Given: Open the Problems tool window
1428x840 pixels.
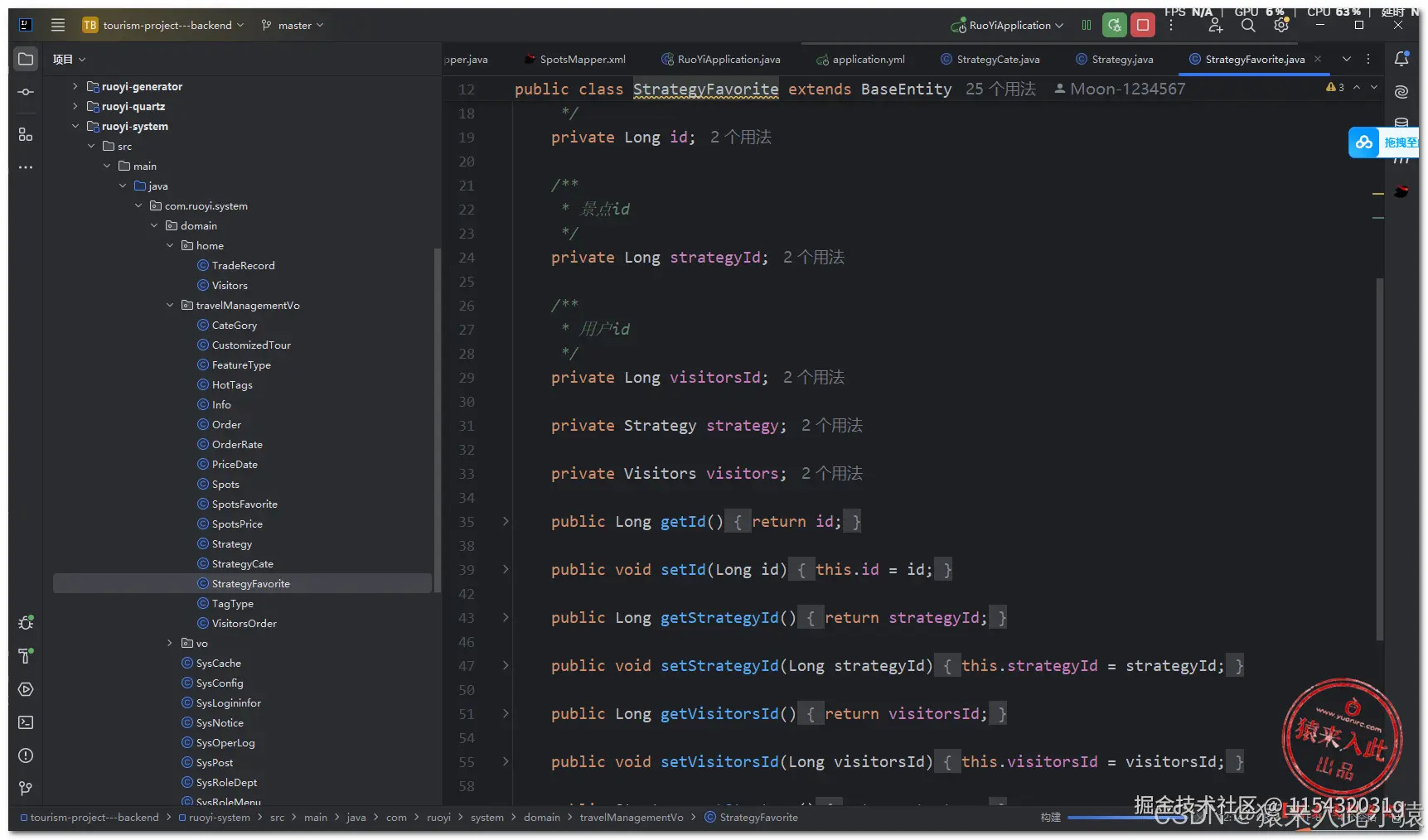Looking at the screenshot, I should pos(26,756).
